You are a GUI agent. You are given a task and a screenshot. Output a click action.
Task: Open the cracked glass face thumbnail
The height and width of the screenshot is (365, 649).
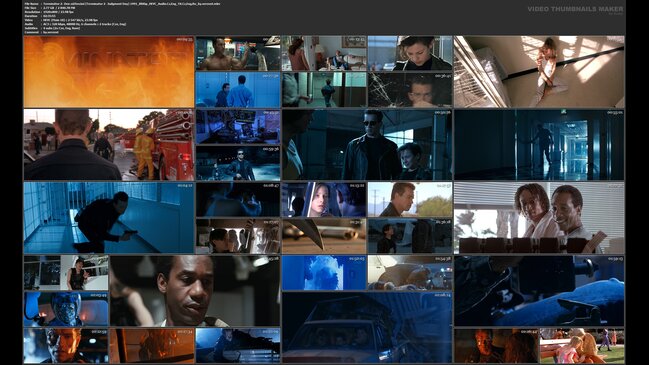(410, 90)
